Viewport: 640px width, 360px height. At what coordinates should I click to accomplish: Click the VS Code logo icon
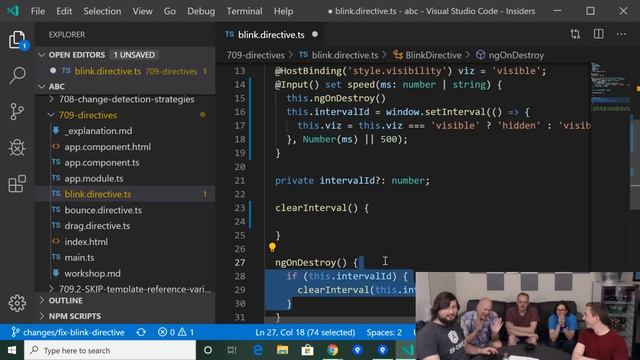13,11
